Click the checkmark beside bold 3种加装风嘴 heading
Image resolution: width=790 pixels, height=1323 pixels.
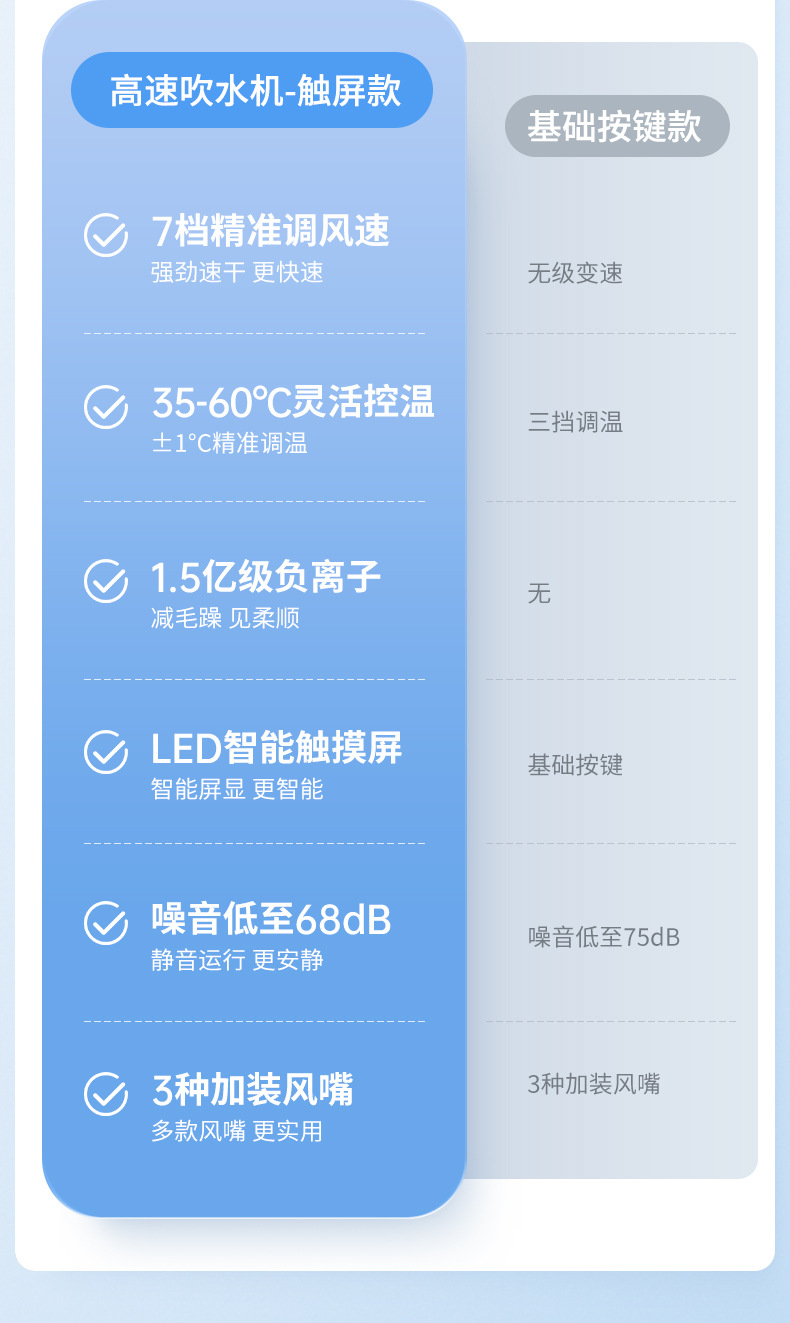105,1094
